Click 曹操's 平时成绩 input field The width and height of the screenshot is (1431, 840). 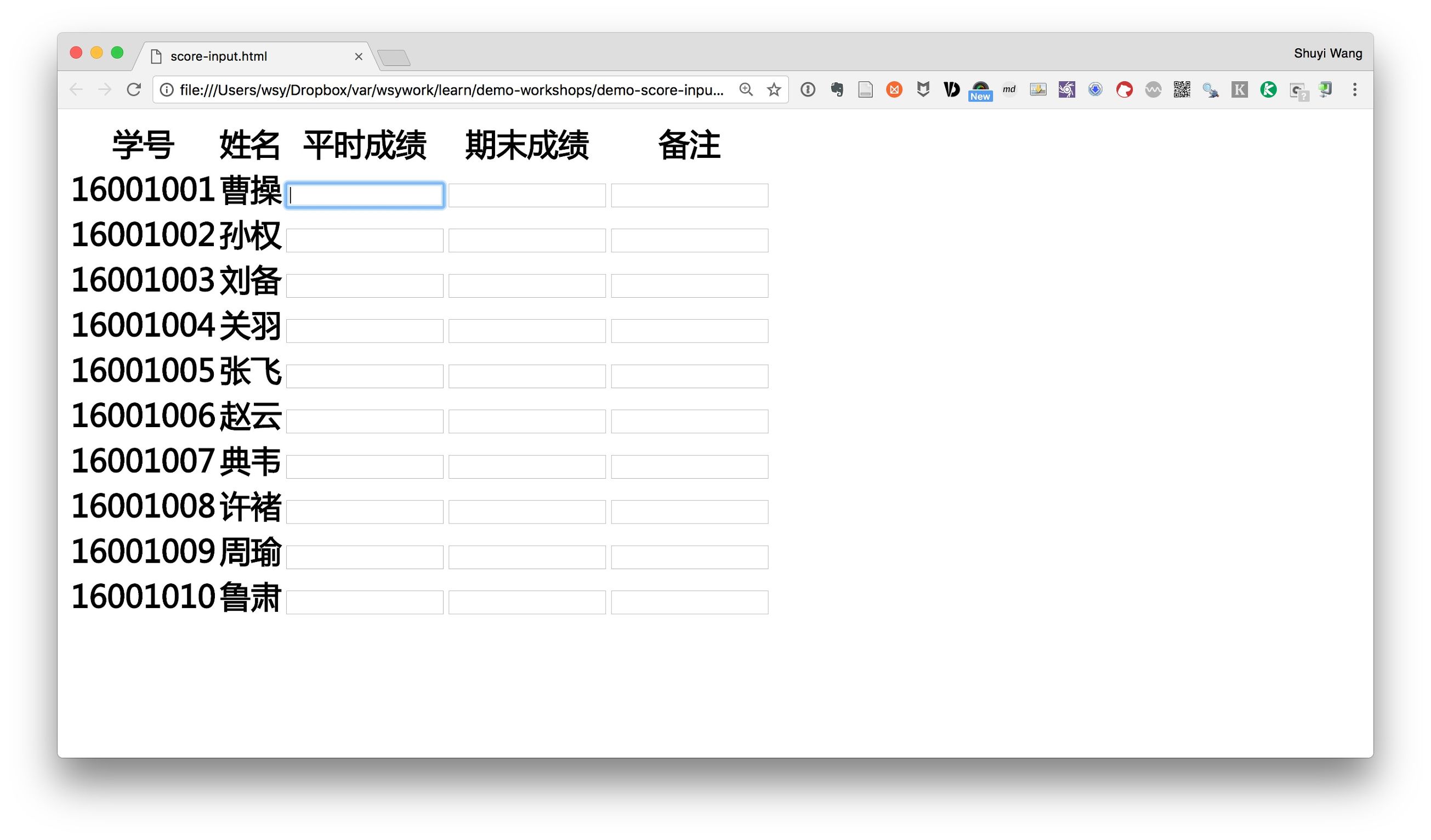tap(364, 195)
